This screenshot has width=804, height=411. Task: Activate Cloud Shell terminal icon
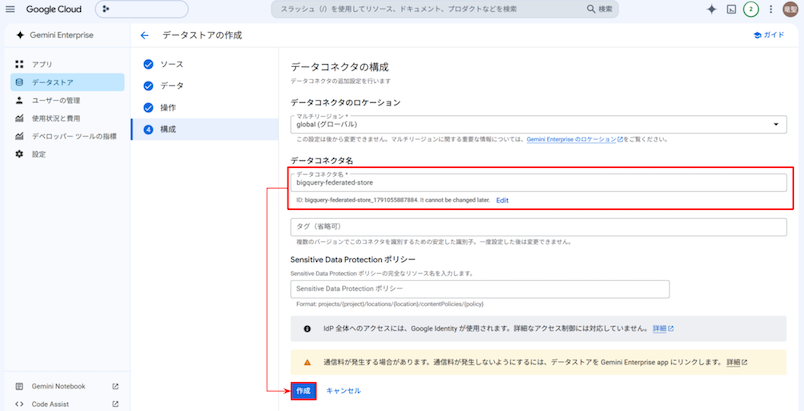[732, 9]
